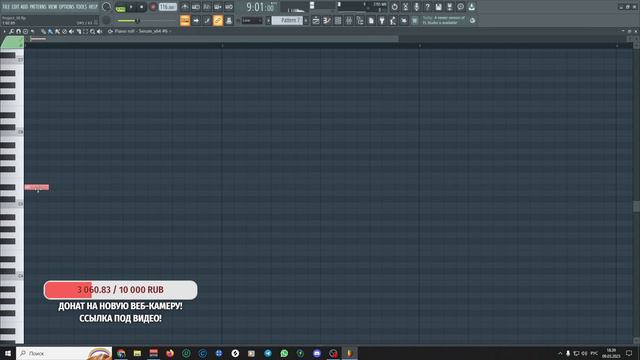Toggle the loop recording button
Image resolution: width=640 pixels, height=360 pixels.
229,7
